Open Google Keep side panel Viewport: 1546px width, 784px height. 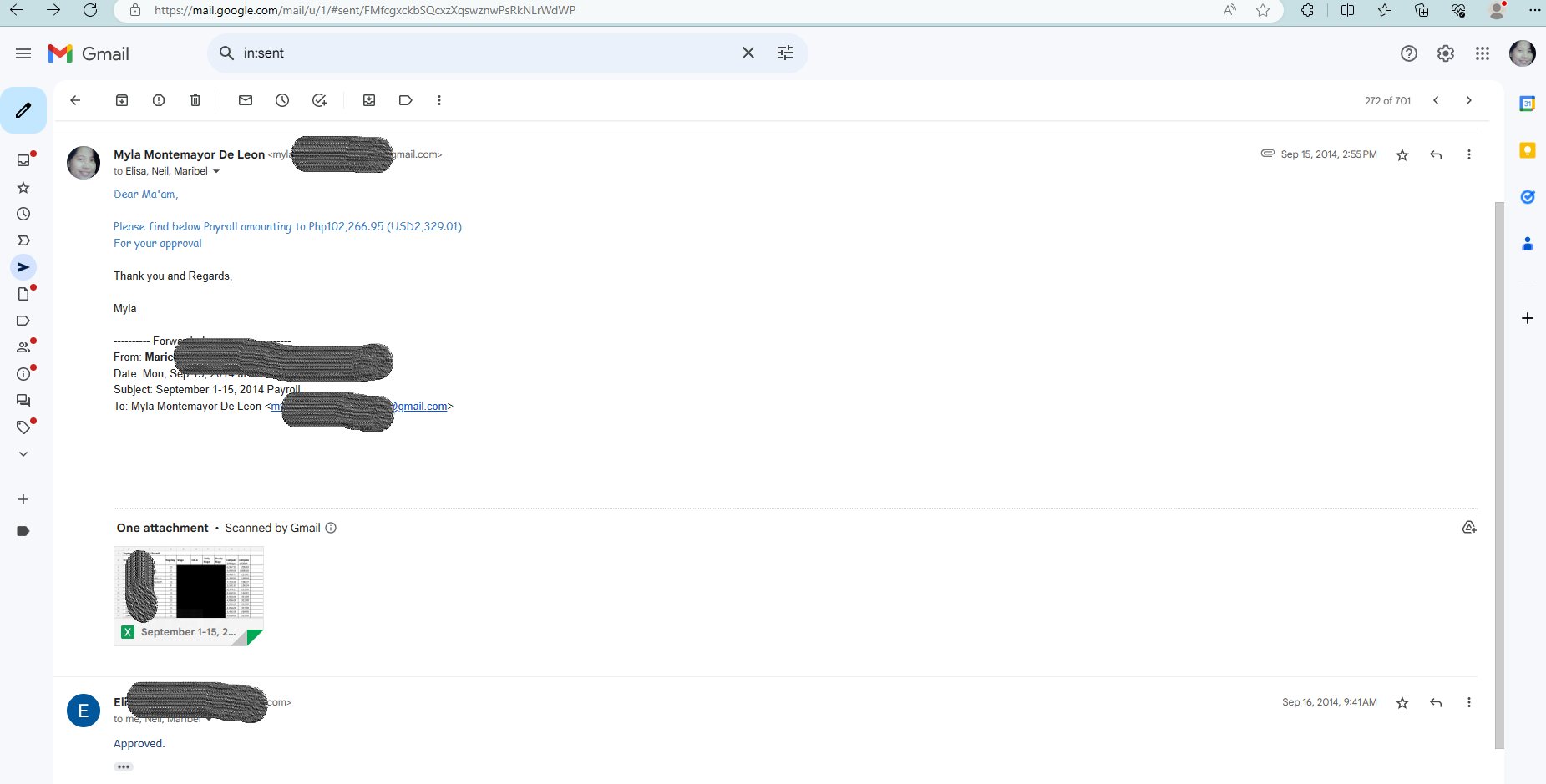(x=1528, y=151)
